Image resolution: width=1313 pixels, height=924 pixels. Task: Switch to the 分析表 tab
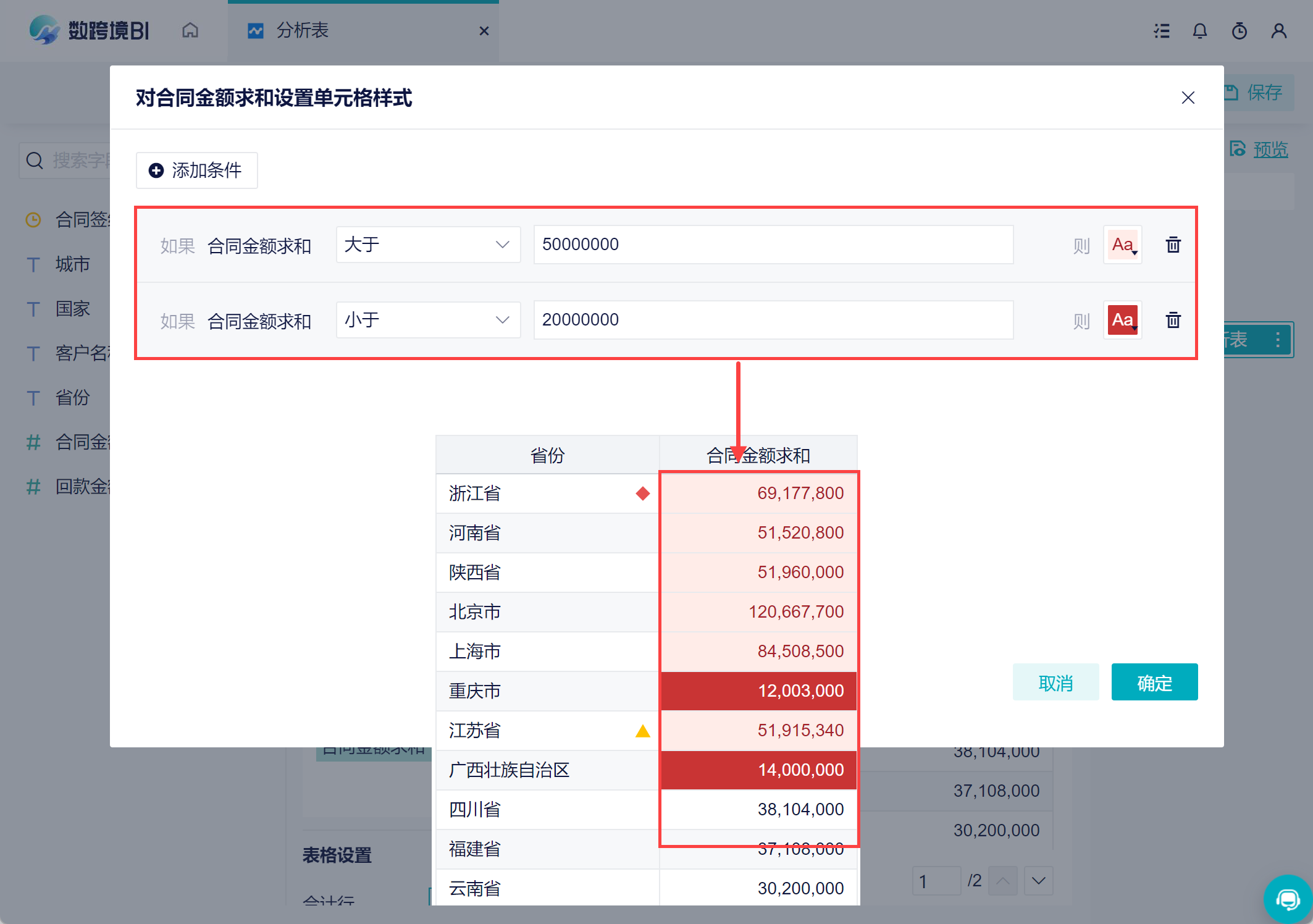pyautogui.click(x=302, y=30)
